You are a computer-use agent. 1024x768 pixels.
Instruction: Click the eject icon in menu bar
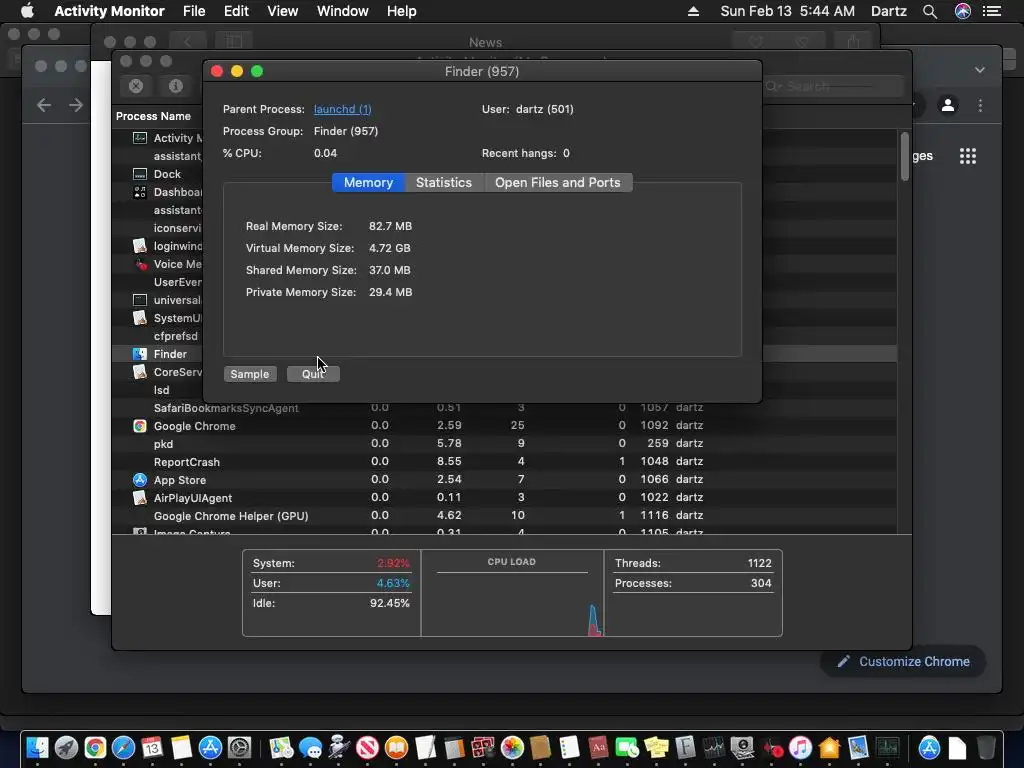pyautogui.click(x=693, y=11)
